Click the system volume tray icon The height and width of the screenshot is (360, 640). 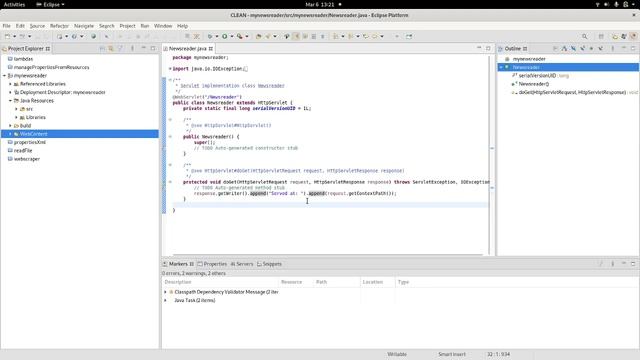coord(607,4)
